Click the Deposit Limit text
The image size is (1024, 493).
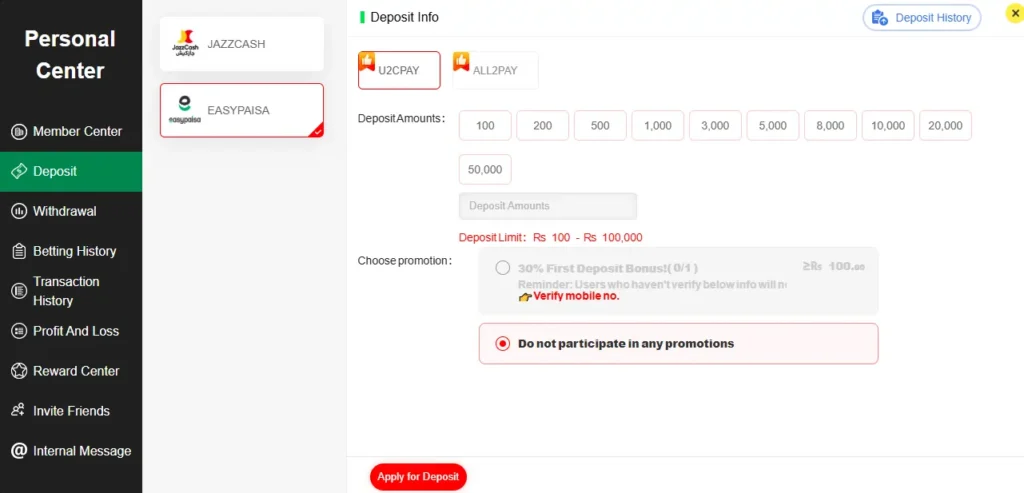551,238
